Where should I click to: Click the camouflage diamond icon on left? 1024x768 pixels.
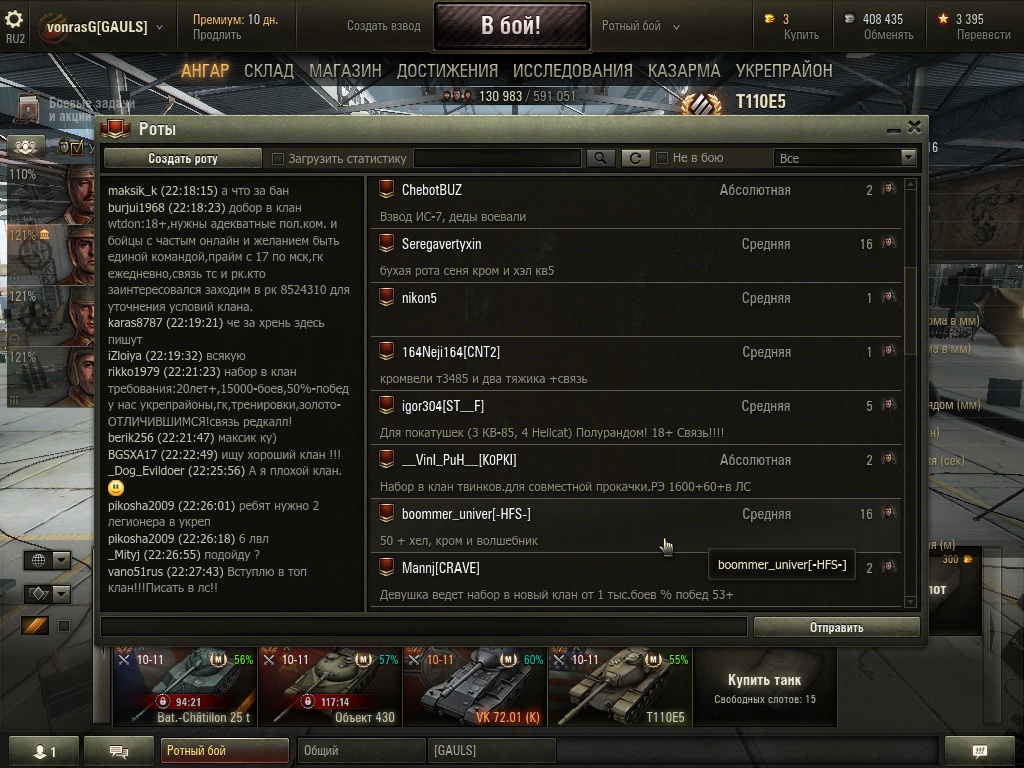(x=39, y=594)
